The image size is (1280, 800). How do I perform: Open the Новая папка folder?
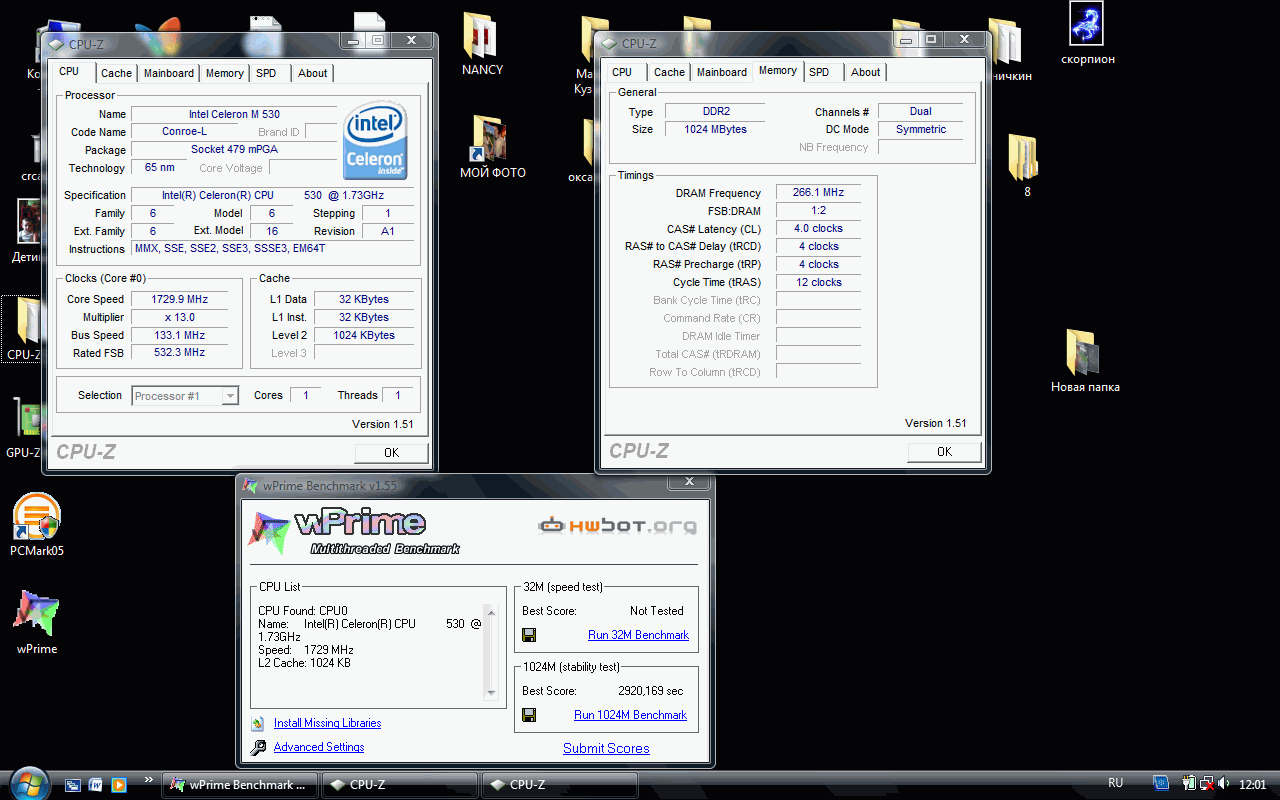[x=1085, y=360]
